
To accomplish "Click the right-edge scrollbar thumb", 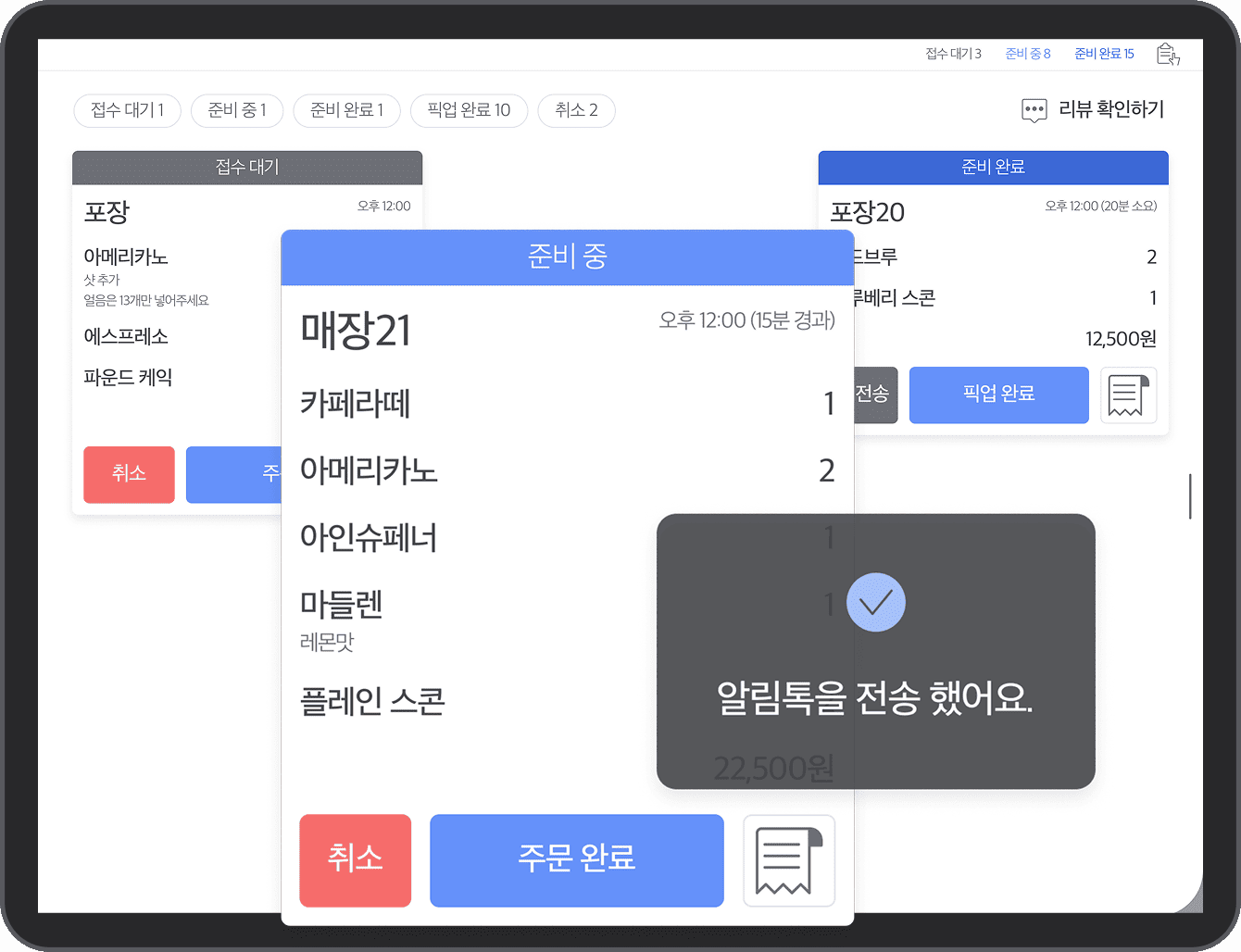I will click(x=1189, y=496).
